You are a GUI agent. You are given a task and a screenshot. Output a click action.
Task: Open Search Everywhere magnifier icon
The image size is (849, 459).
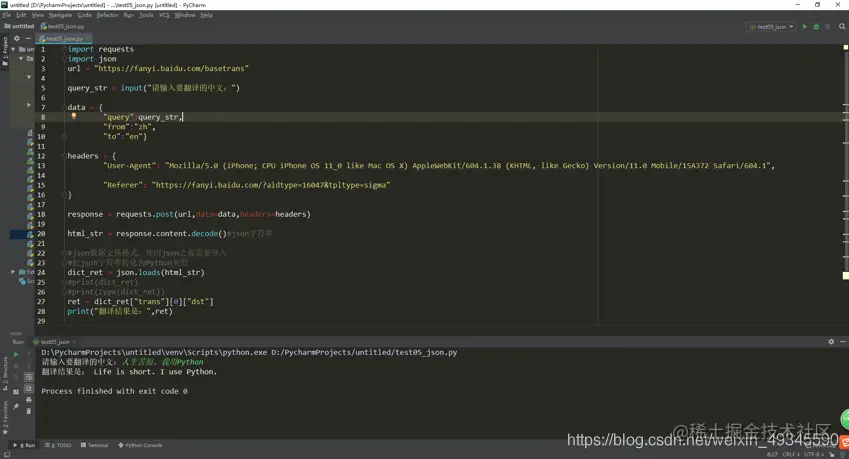tap(842, 27)
